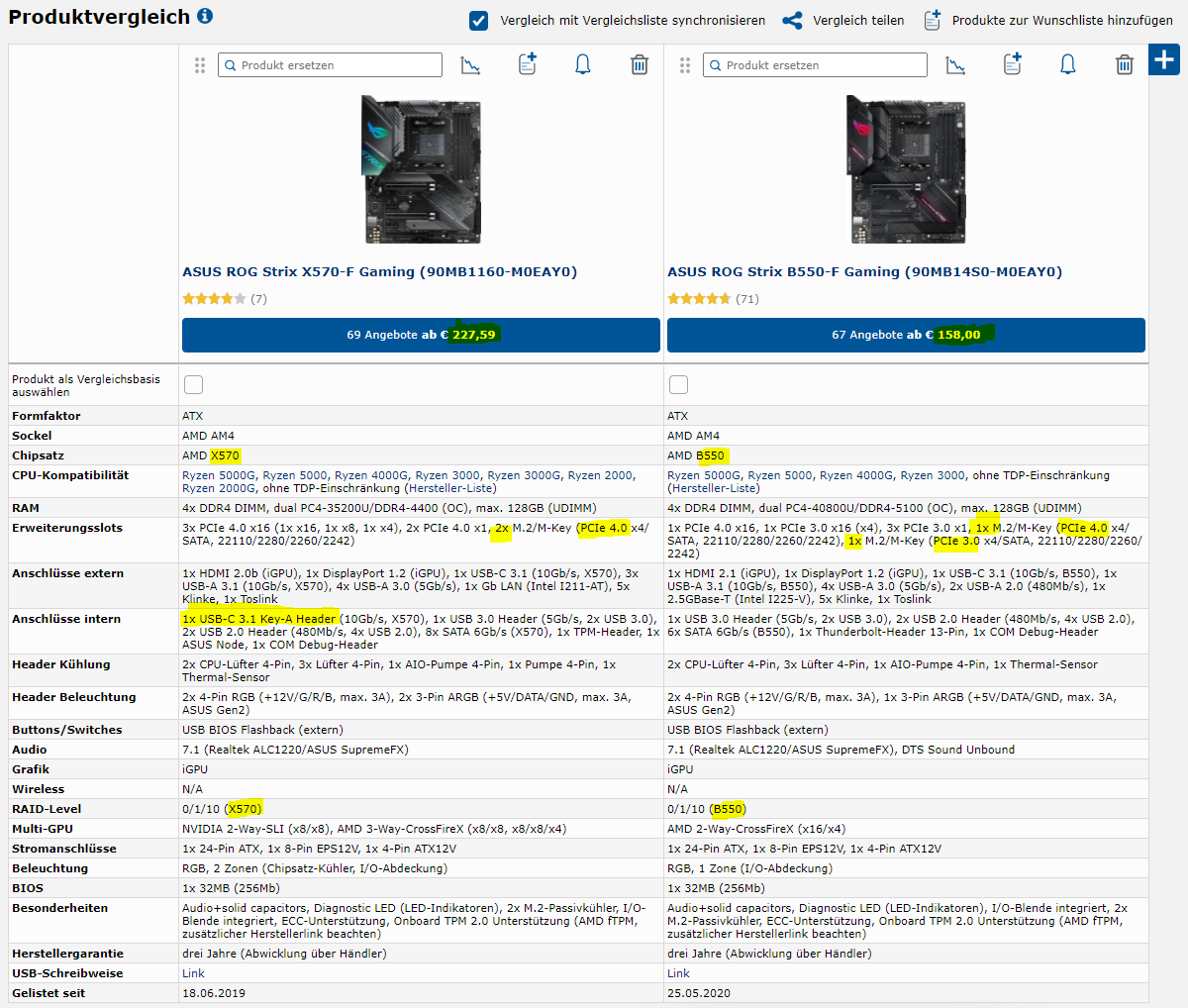Select B550-F as Vergleichsbasis checkbox

678,384
